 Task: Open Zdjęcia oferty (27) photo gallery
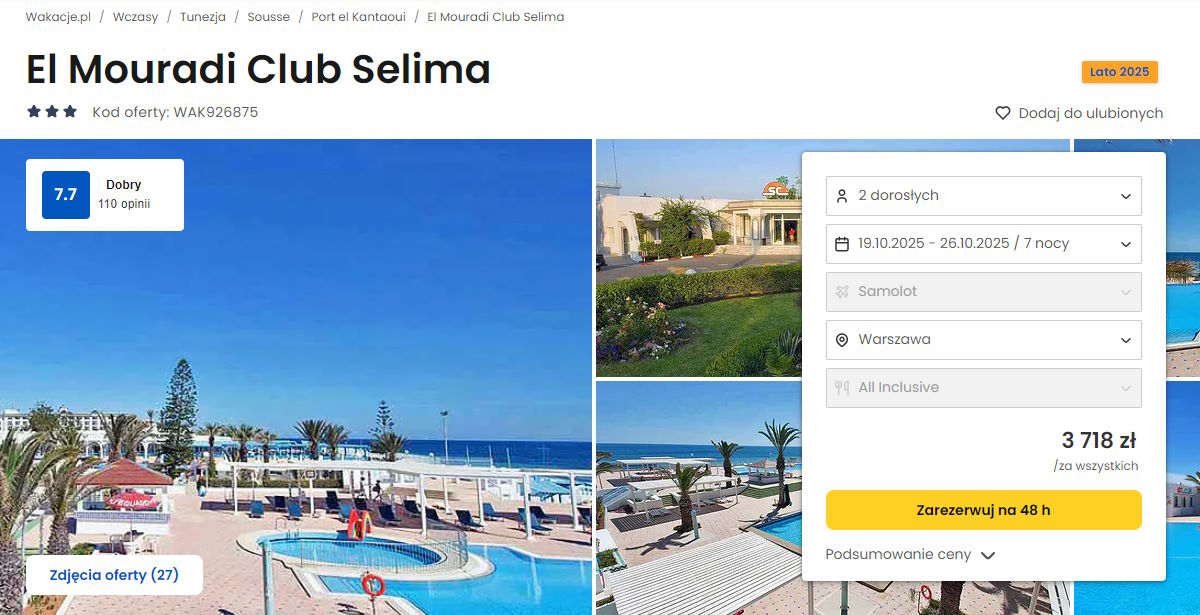tap(114, 575)
